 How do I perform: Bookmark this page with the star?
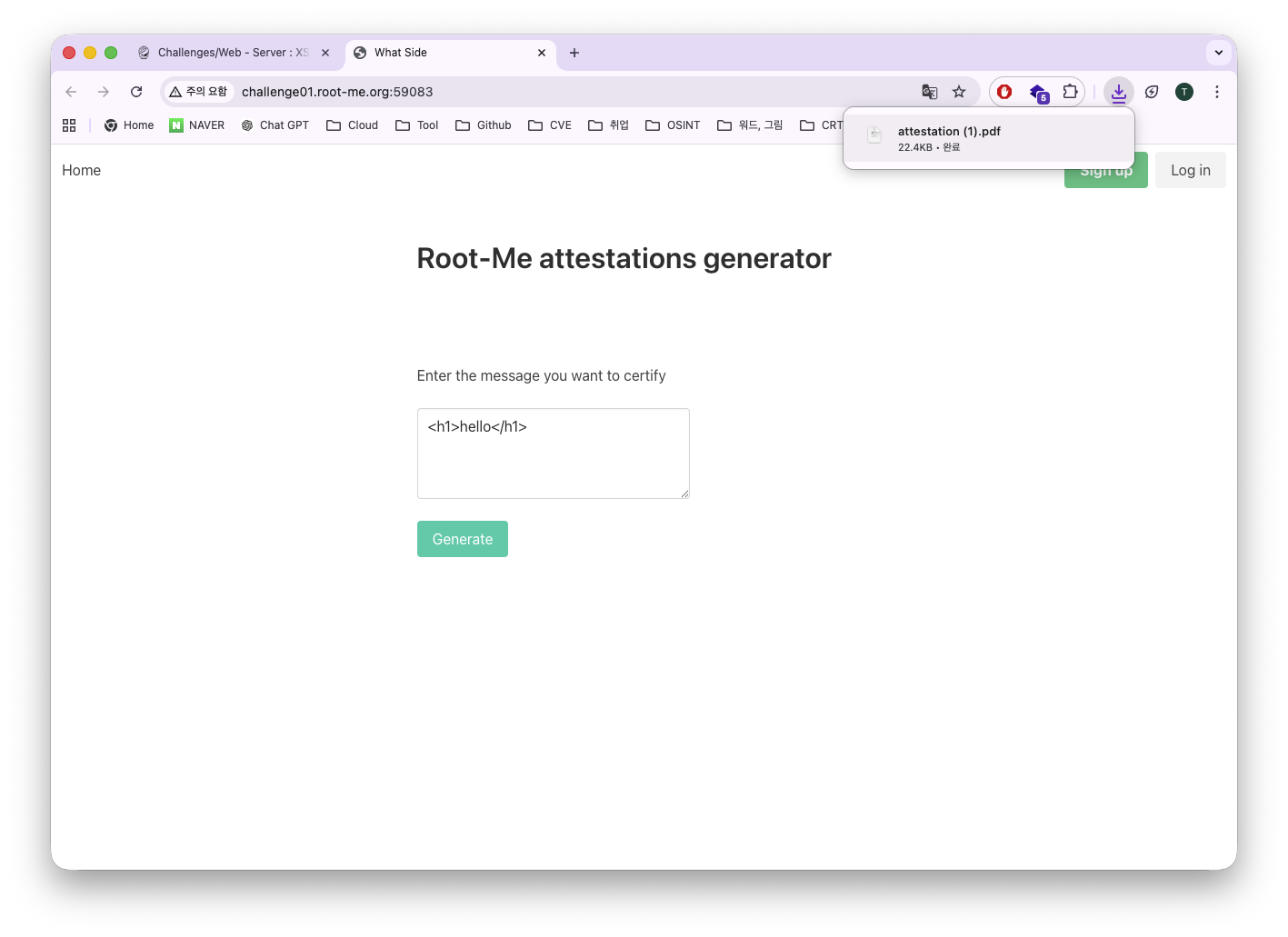click(x=959, y=92)
